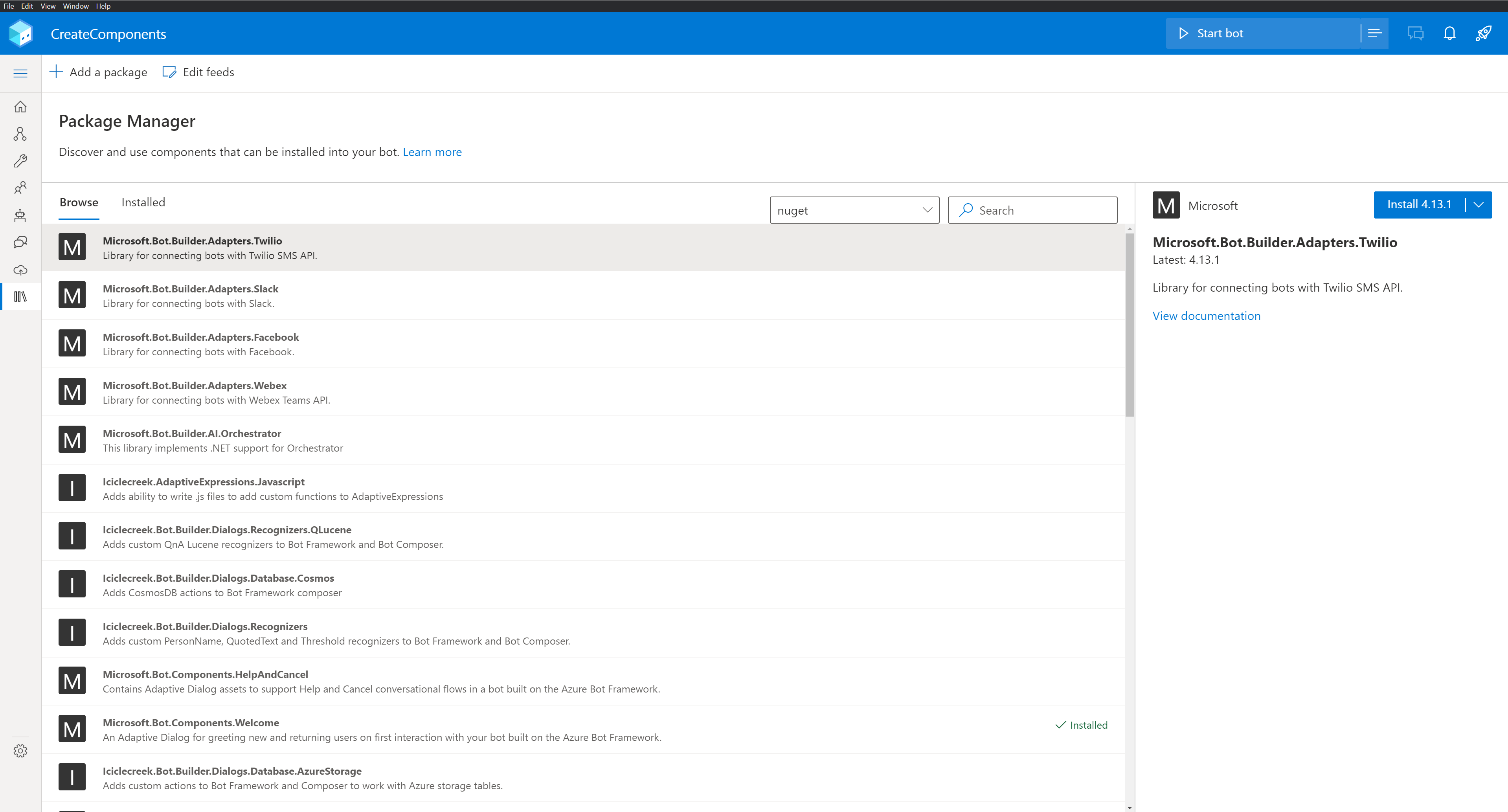Open the Knowledge base chat icon

(x=20, y=242)
